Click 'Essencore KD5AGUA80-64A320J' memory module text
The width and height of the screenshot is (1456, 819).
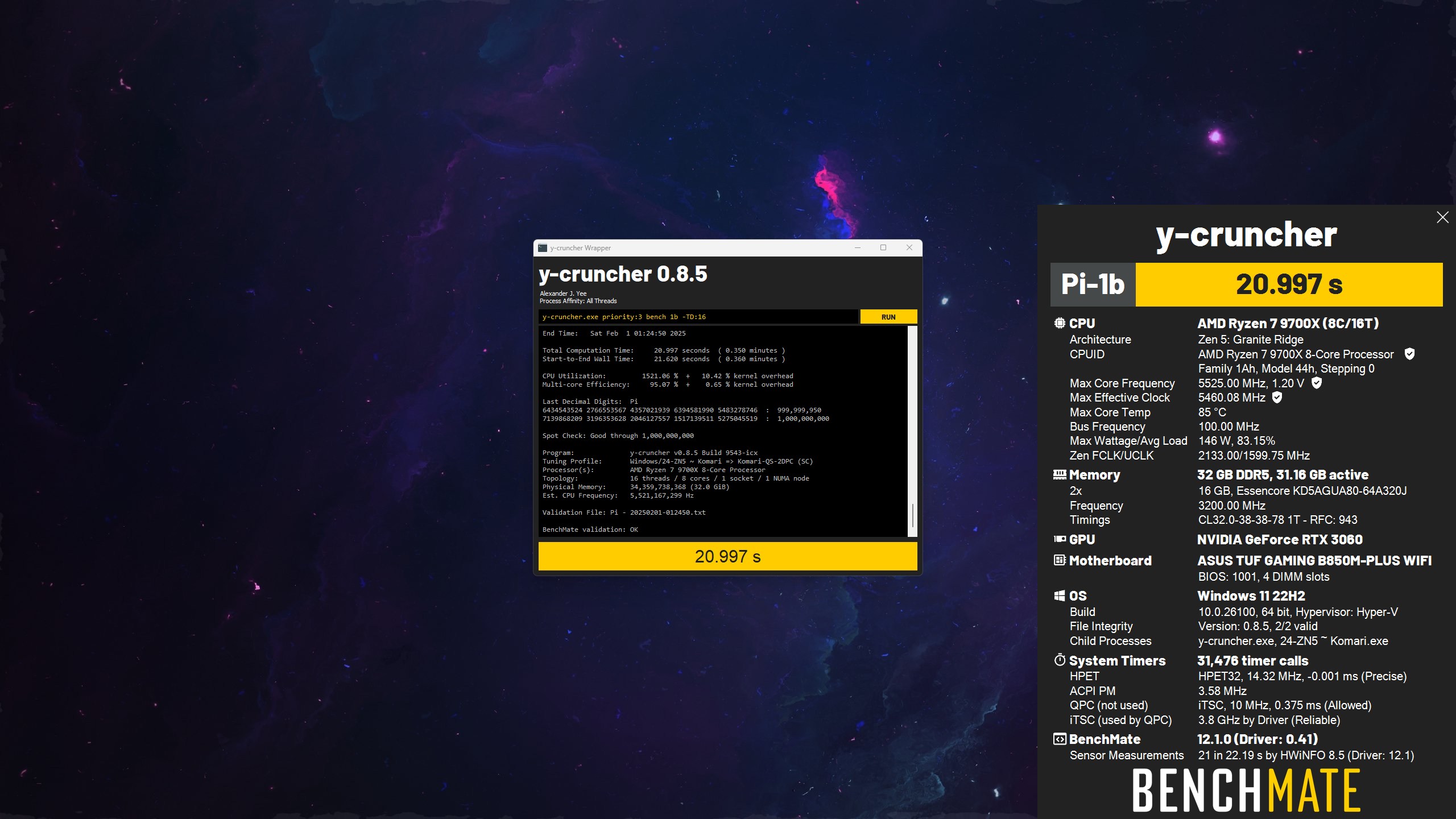[1321, 491]
